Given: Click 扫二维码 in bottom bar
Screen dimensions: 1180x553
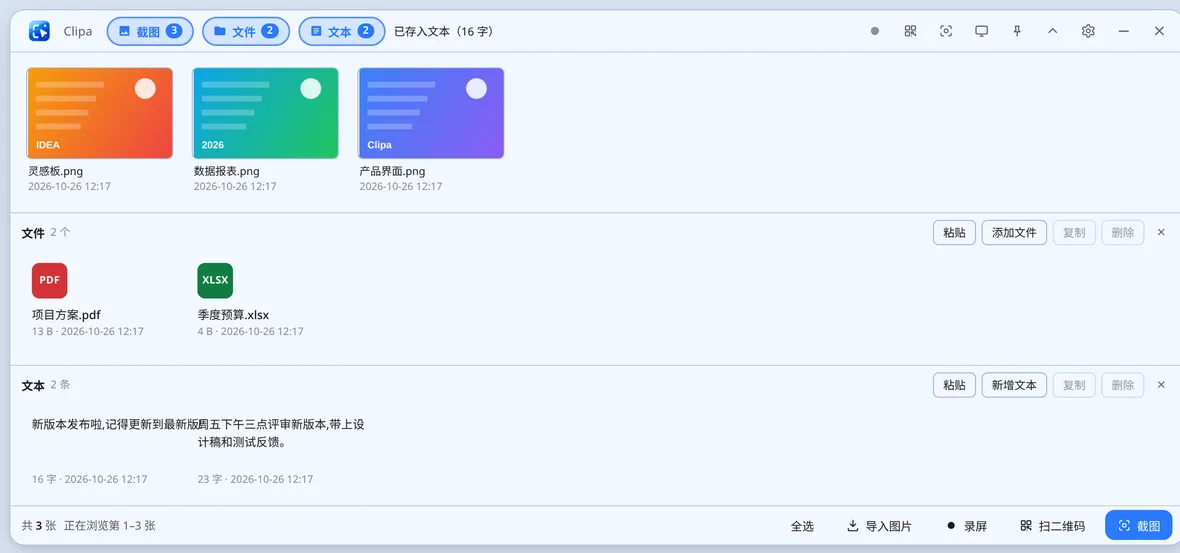Looking at the screenshot, I should 1052,526.
